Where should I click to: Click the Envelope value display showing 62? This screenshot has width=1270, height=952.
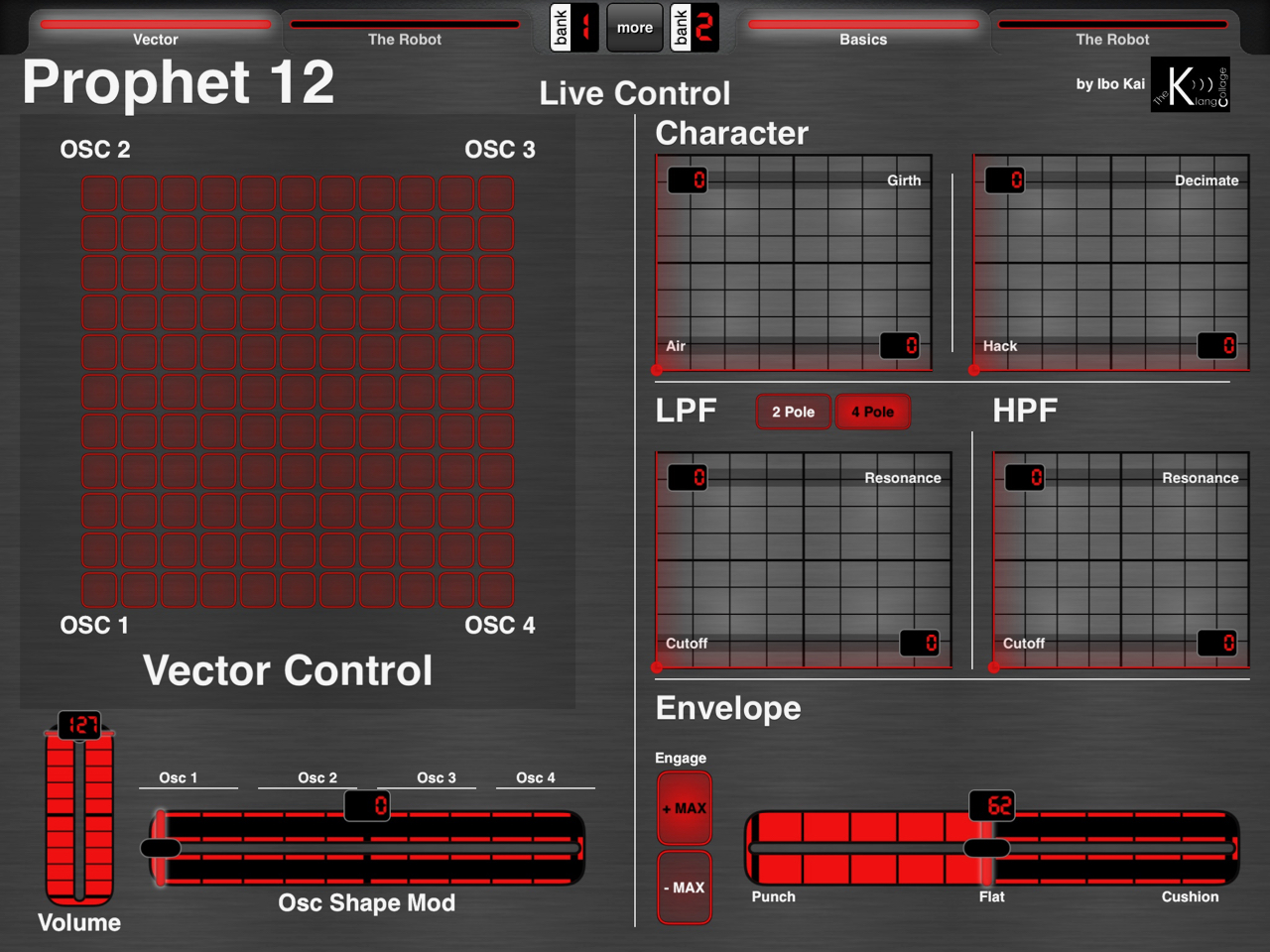(x=992, y=806)
